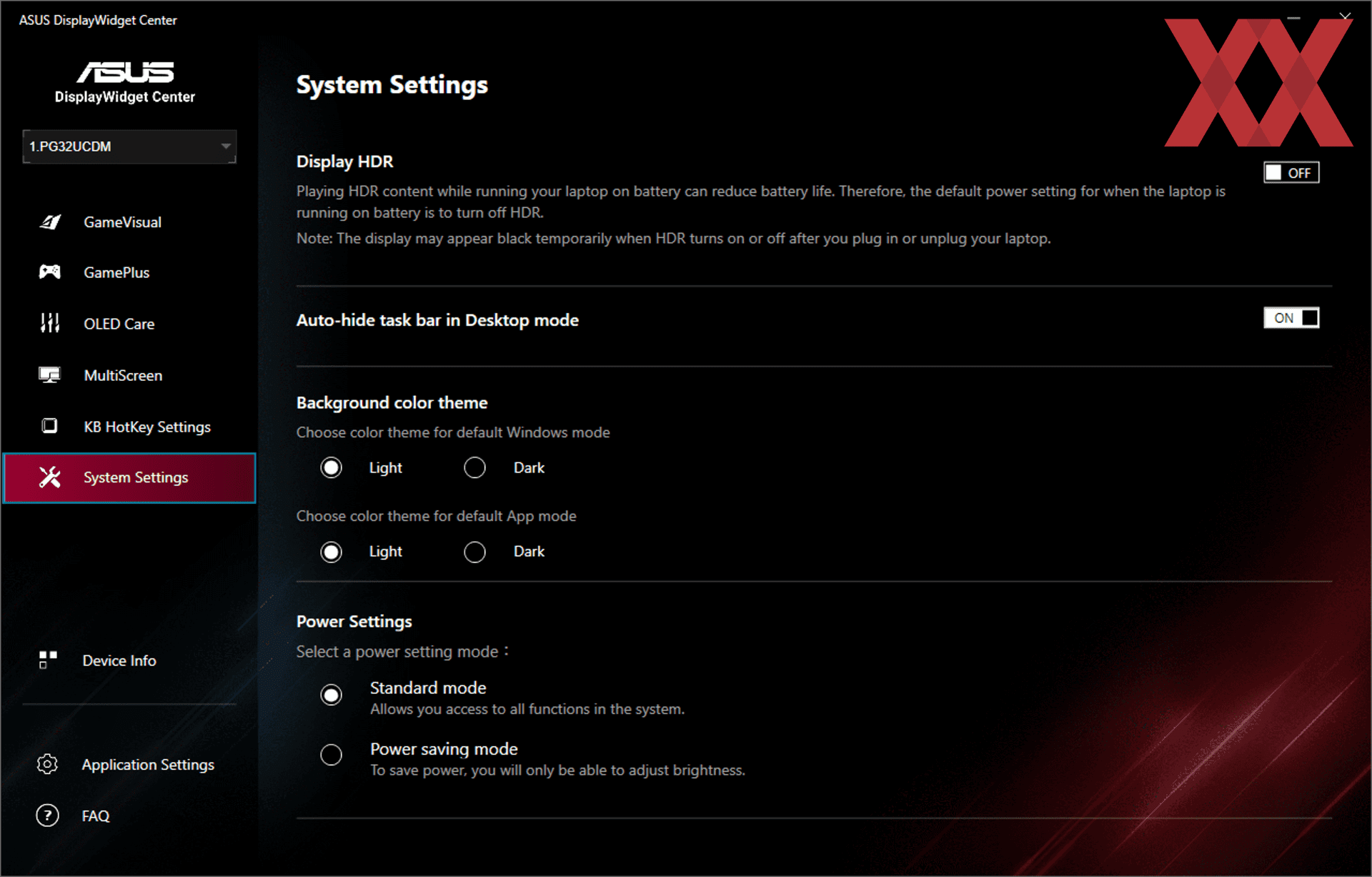
Task: Click the System Settings page title
Action: (x=392, y=85)
